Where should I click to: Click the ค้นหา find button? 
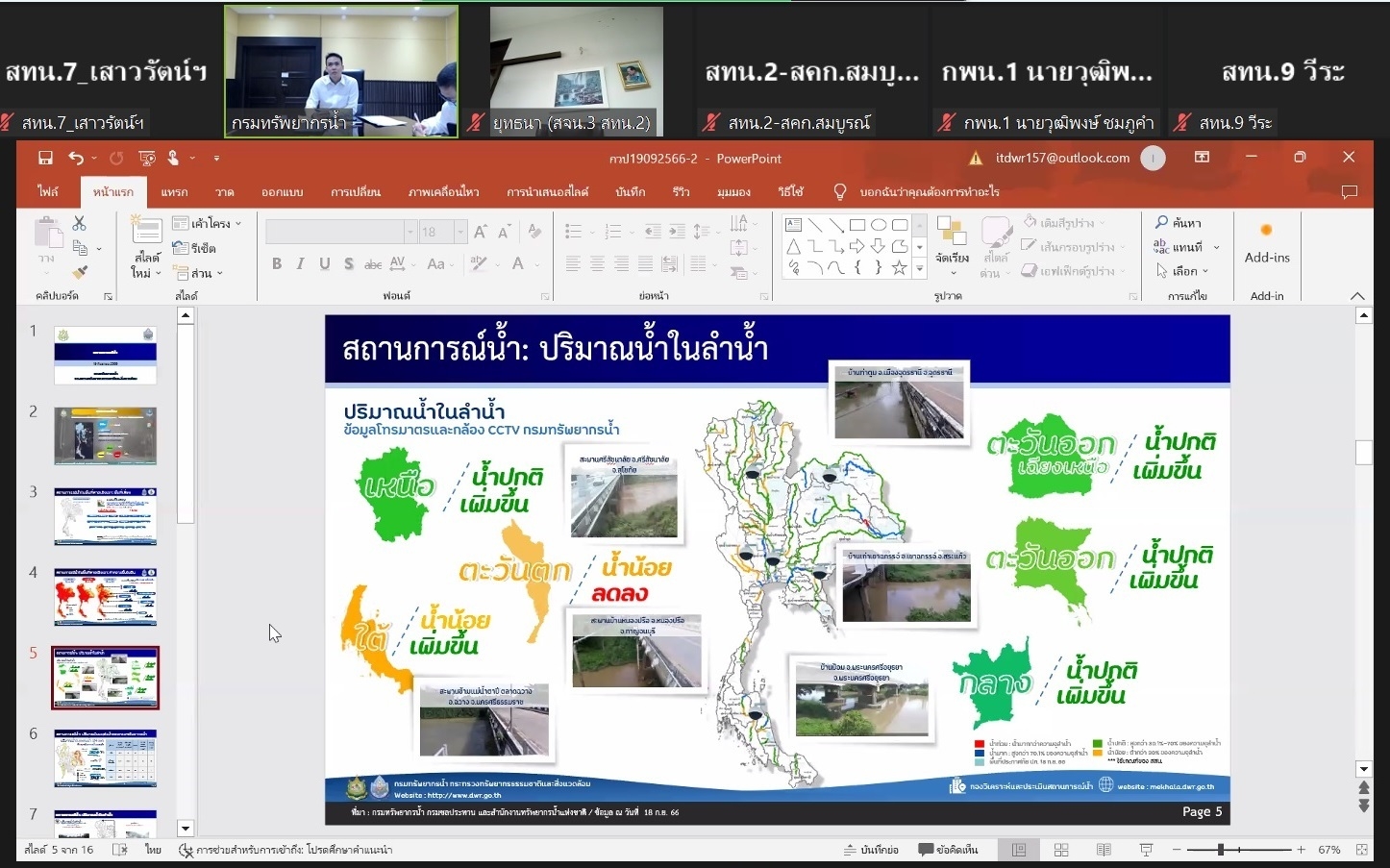point(1179,223)
